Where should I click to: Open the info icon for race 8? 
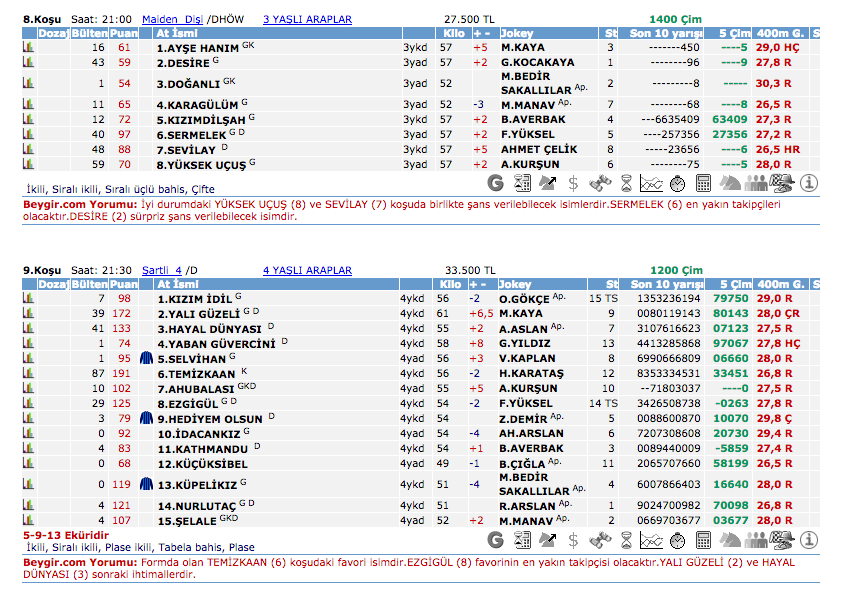809,183
